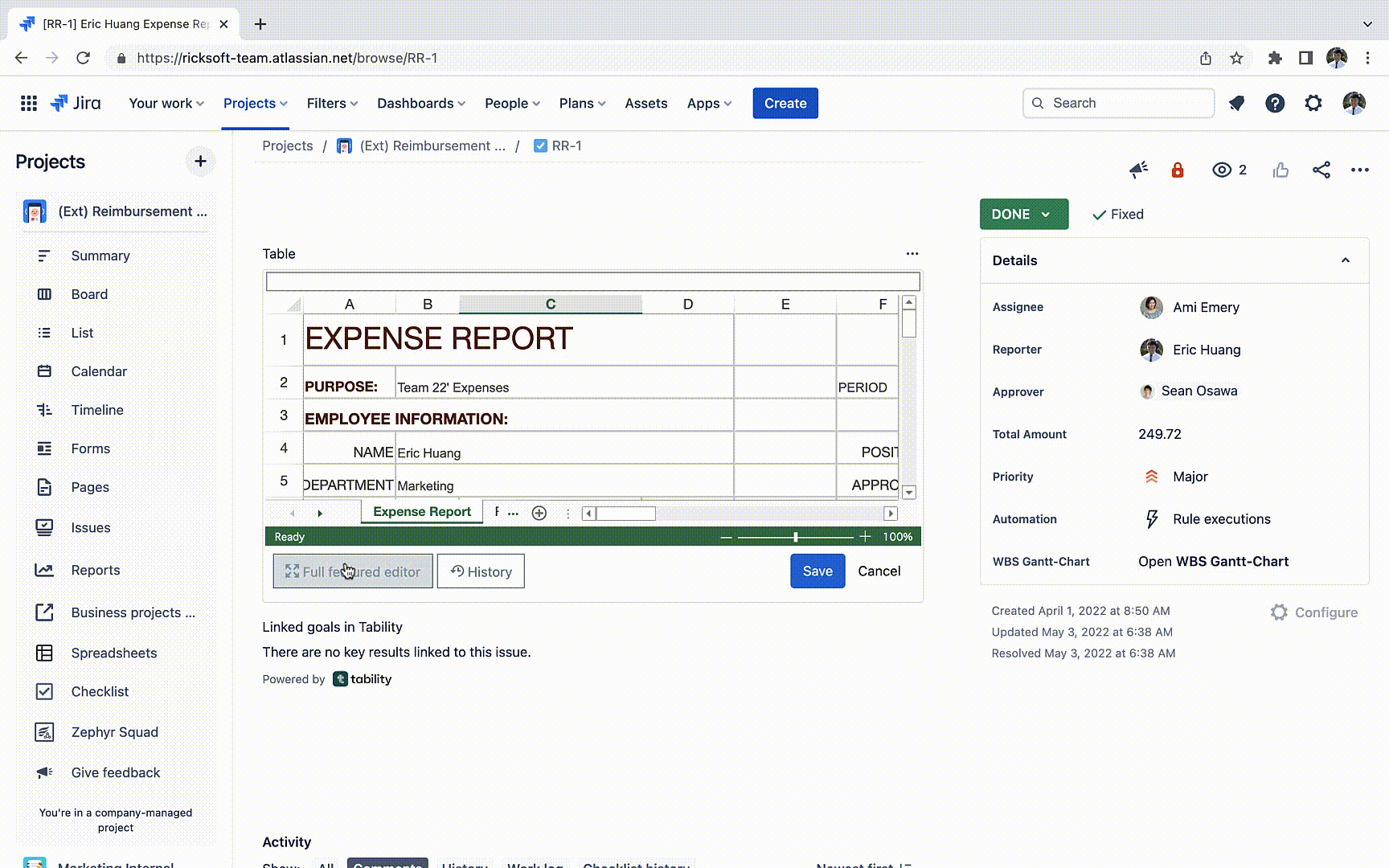The image size is (1389, 868).
Task: Open Forms in sidebar
Action: pyautogui.click(x=116, y=448)
